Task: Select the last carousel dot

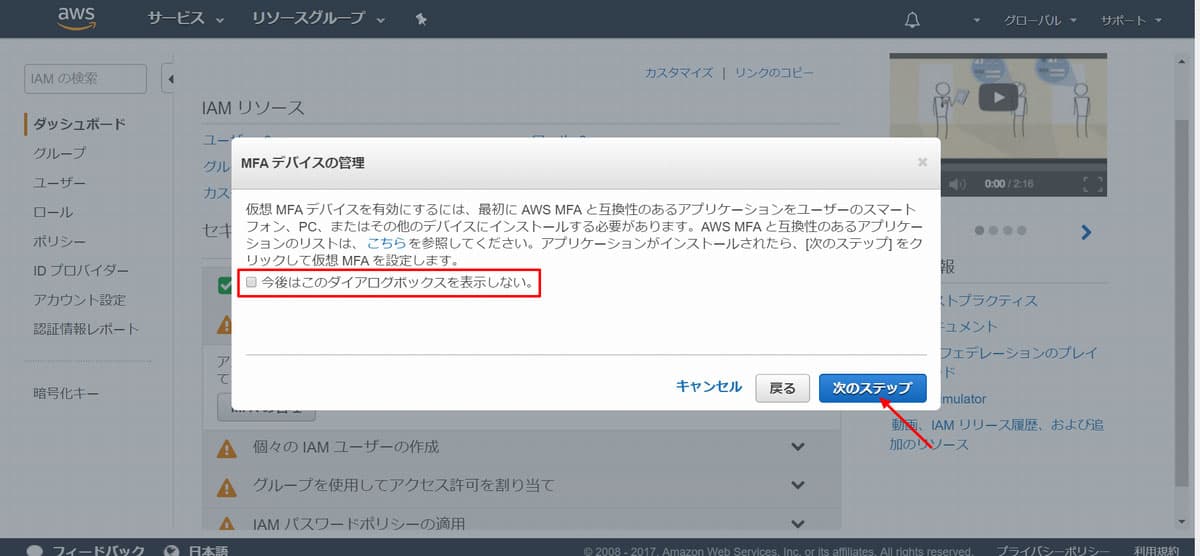Action: [x=1021, y=231]
